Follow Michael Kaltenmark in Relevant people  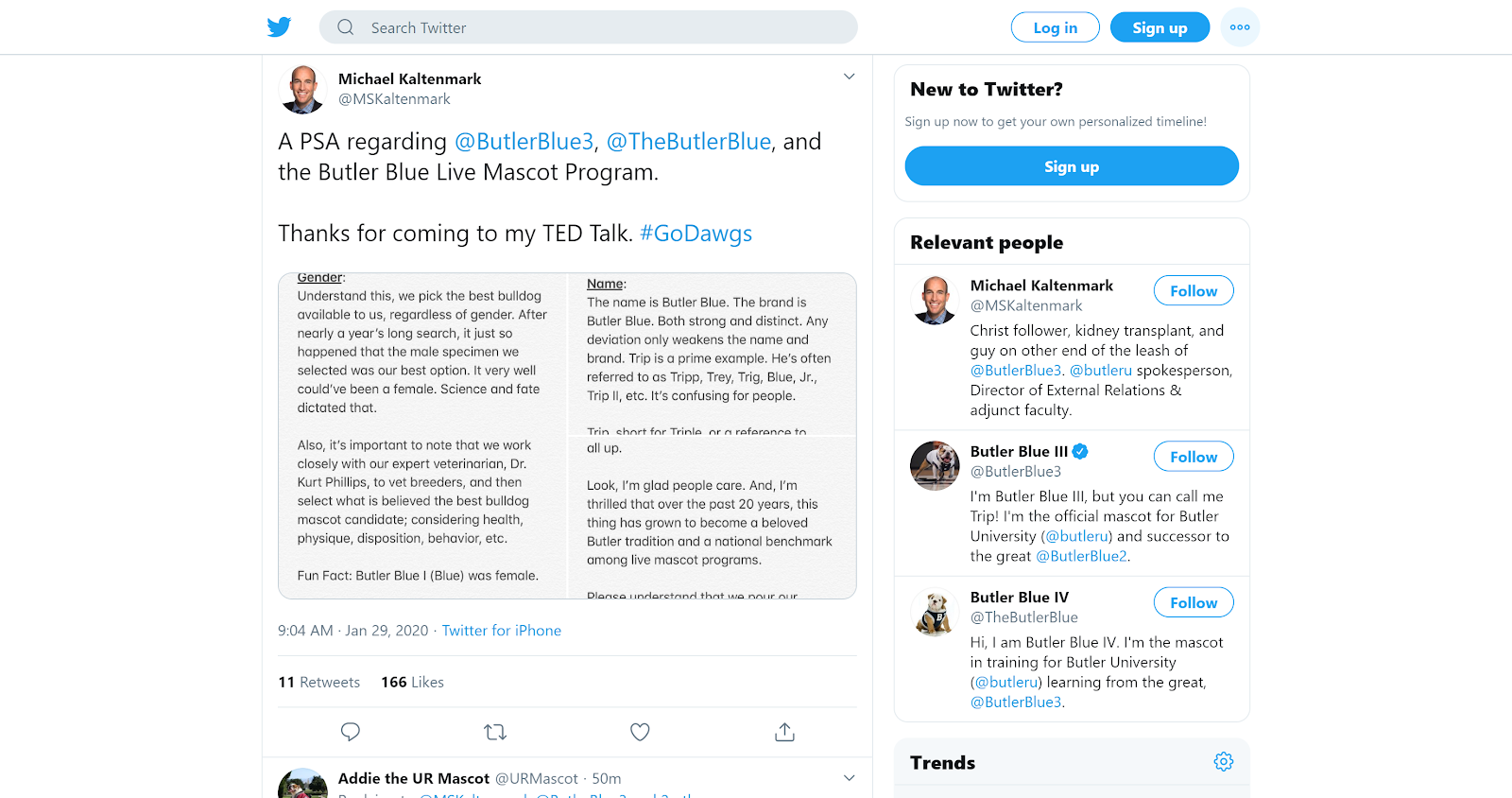coord(1193,291)
